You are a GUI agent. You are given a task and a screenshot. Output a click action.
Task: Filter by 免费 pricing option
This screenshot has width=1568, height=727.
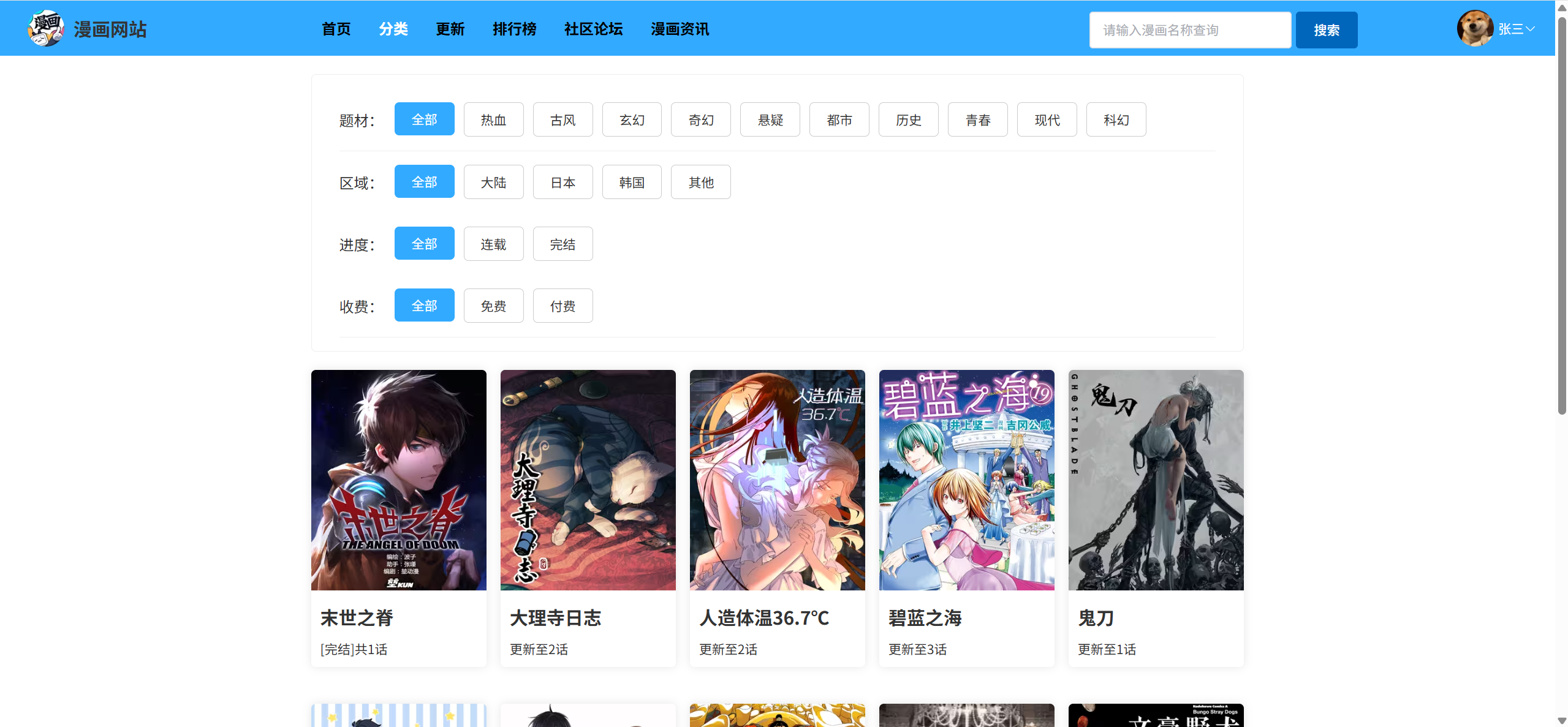493,306
